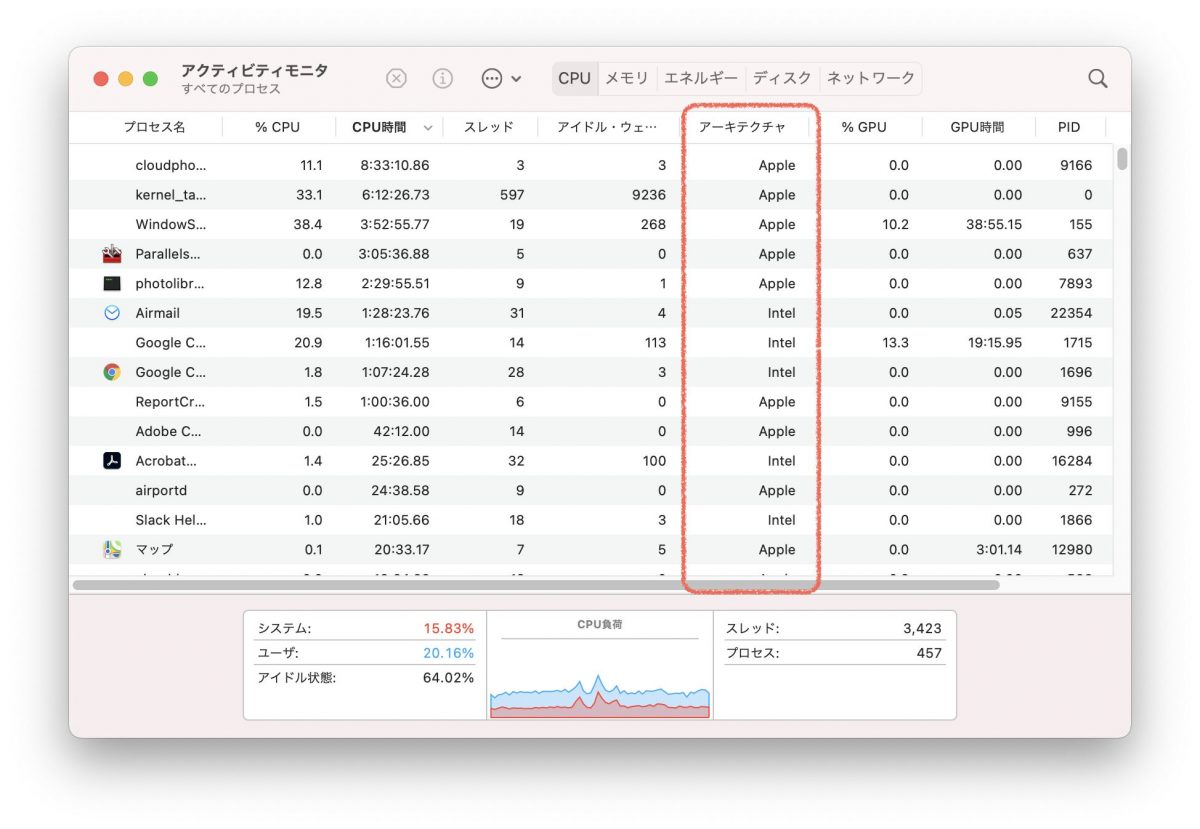Image resolution: width=1200 pixels, height=829 pixels.
Task: Switch to the エネルギー tab
Action: (700, 78)
